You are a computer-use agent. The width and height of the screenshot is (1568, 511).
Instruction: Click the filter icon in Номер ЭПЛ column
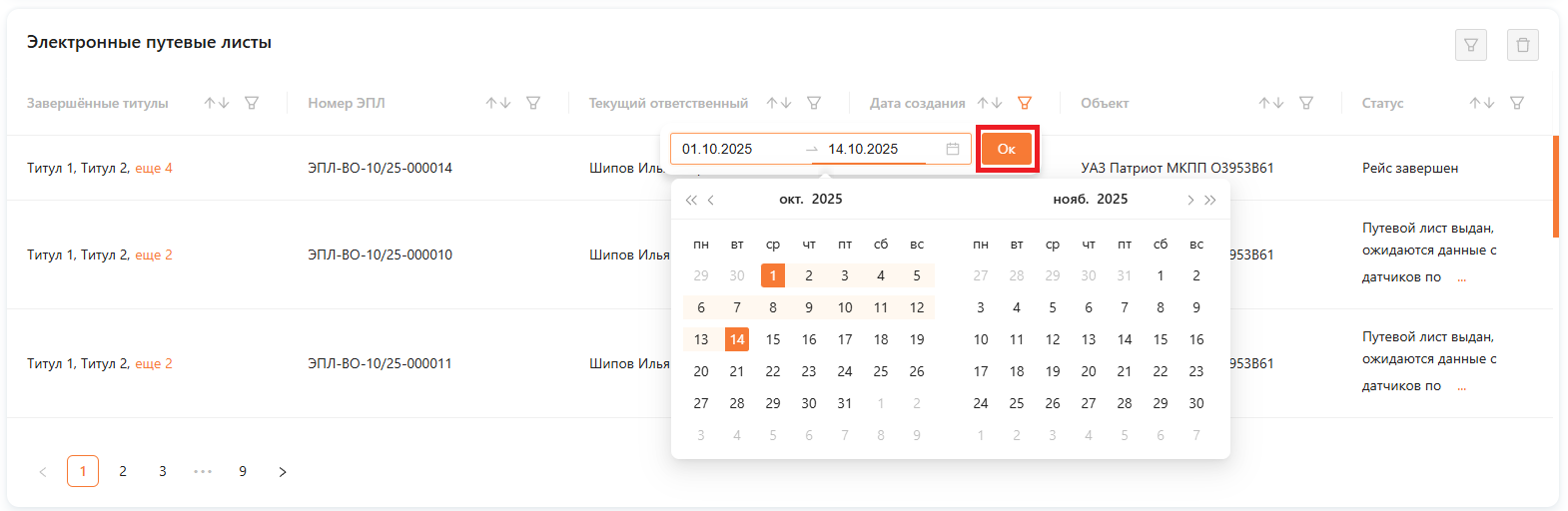(x=533, y=103)
